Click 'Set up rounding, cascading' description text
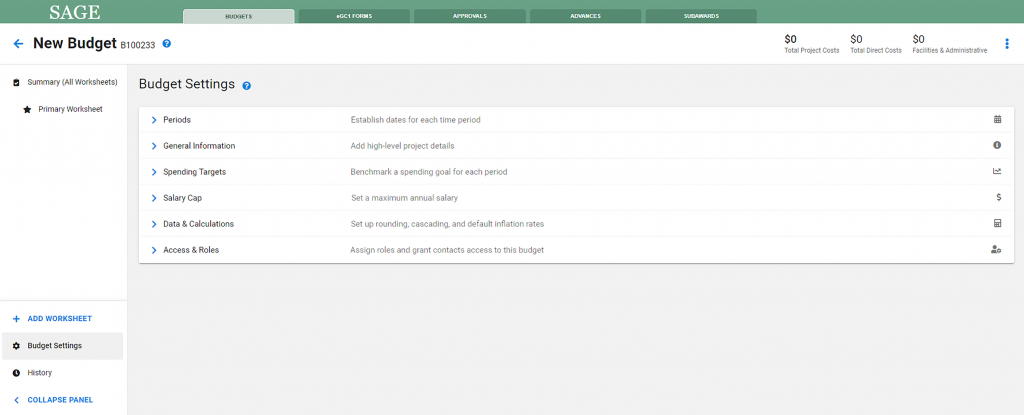 (x=447, y=224)
